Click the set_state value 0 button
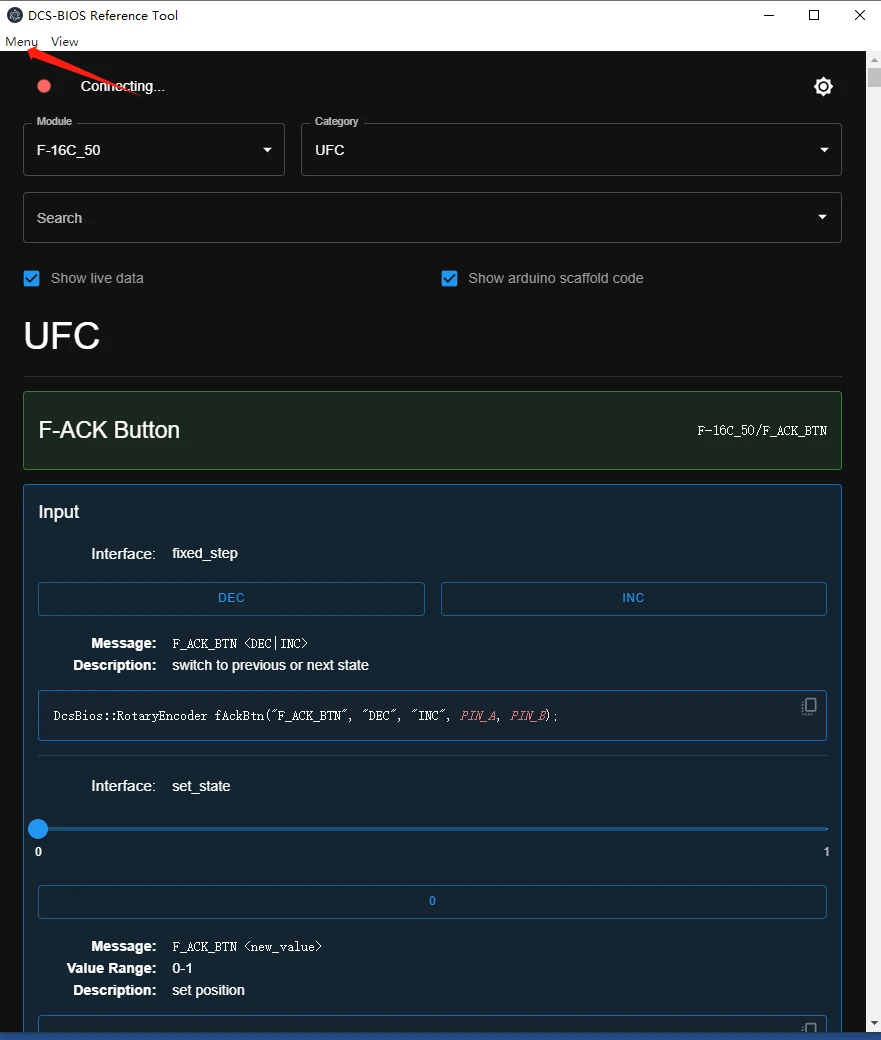This screenshot has width=881, height=1040. point(432,901)
